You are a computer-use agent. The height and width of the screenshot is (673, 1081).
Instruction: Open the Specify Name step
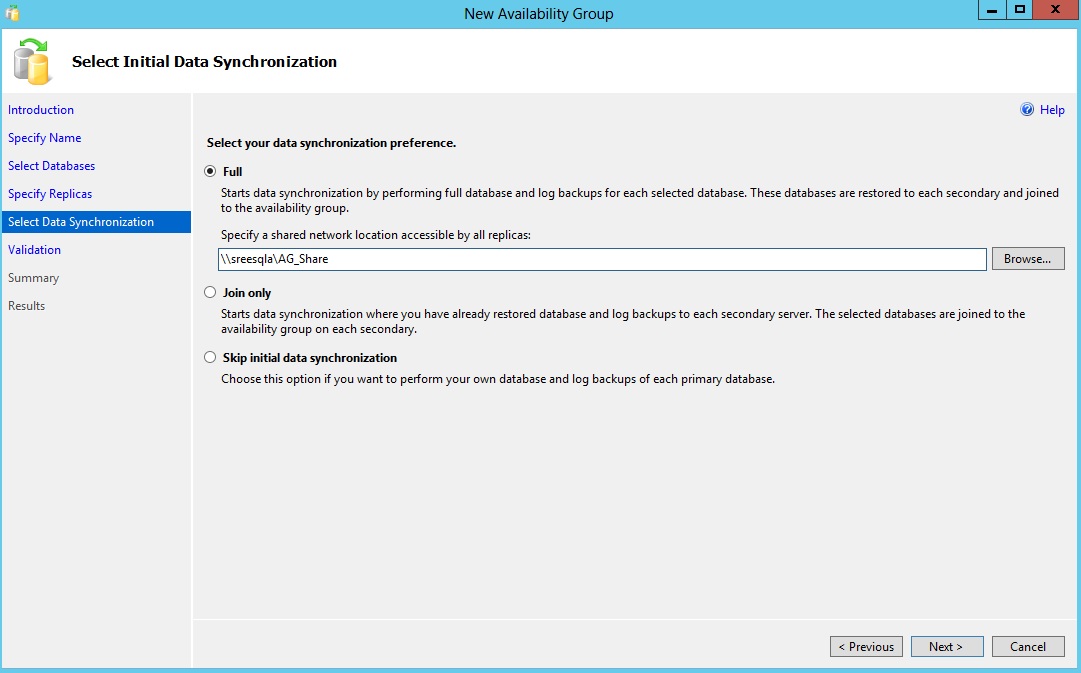pos(45,138)
